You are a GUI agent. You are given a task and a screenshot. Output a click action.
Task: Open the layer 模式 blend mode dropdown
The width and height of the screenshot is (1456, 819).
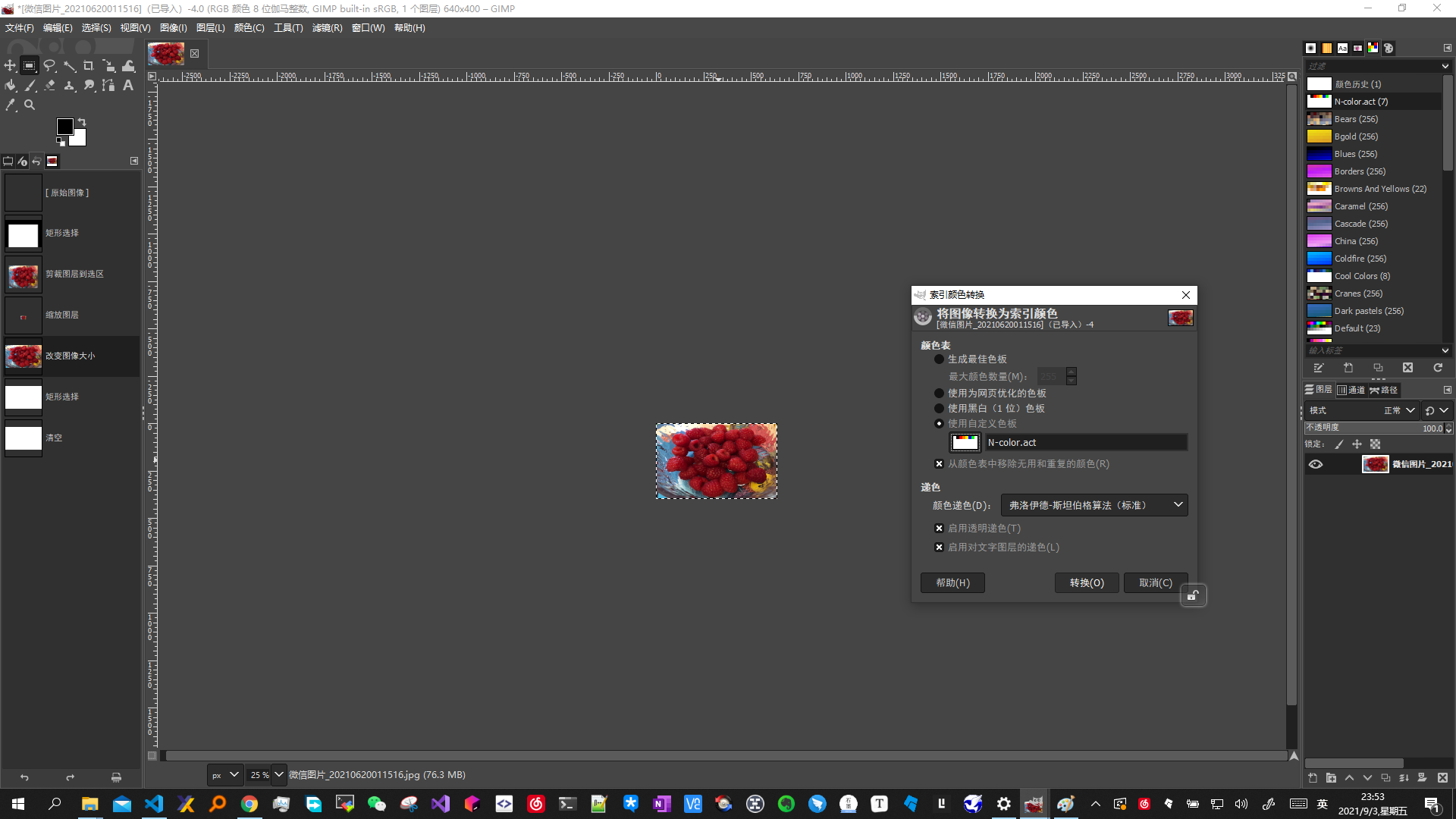coord(1401,410)
